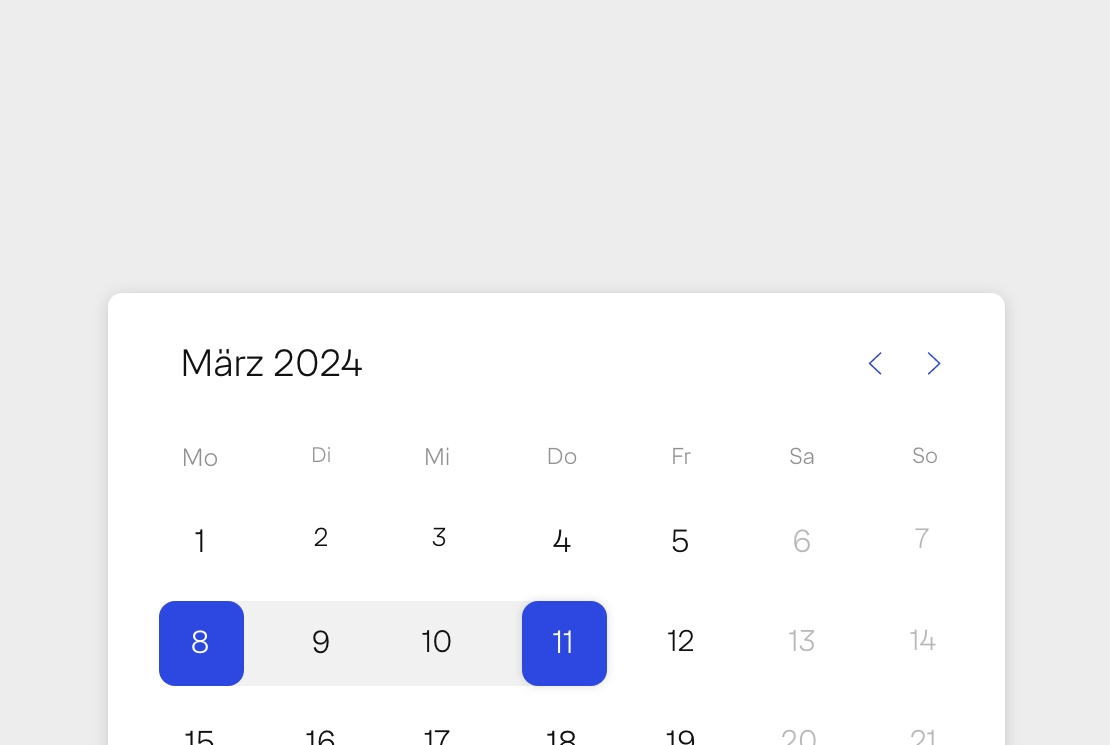The image size is (1110, 745).
Task: Select March 5 on the calendar
Action: pos(680,541)
